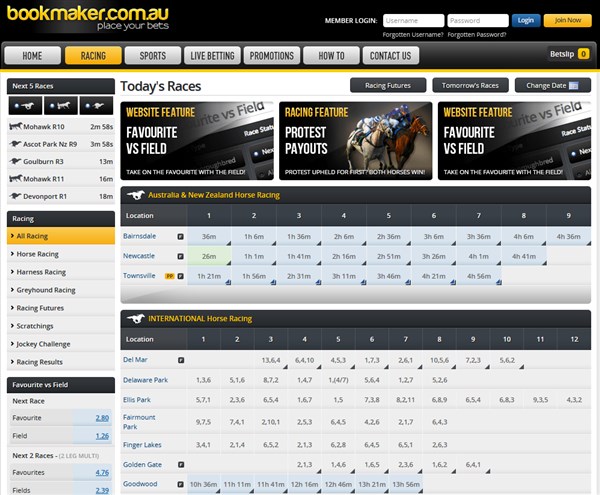
Task: Open the left Favourite vs Field banner
Action: tap(197, 141)
